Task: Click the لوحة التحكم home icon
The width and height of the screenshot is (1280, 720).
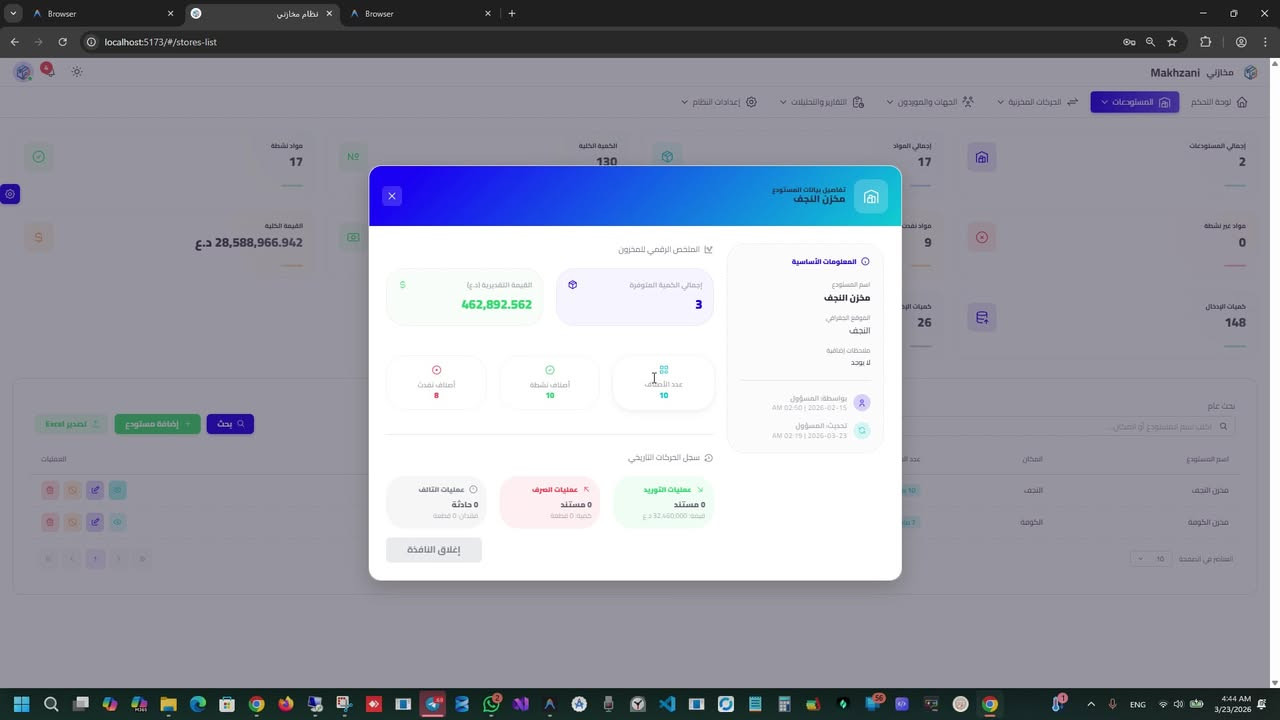Action: coord(1241,102)
